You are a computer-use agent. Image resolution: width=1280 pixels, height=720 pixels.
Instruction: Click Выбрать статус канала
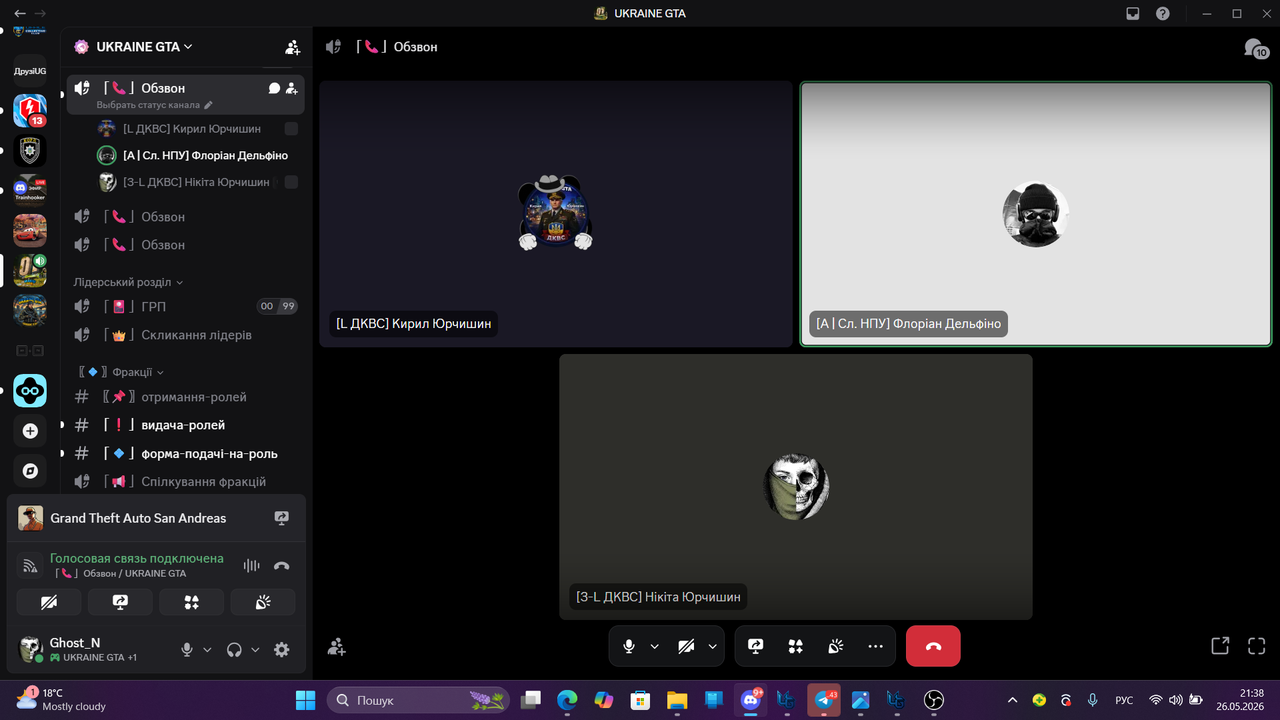[155, 105]
